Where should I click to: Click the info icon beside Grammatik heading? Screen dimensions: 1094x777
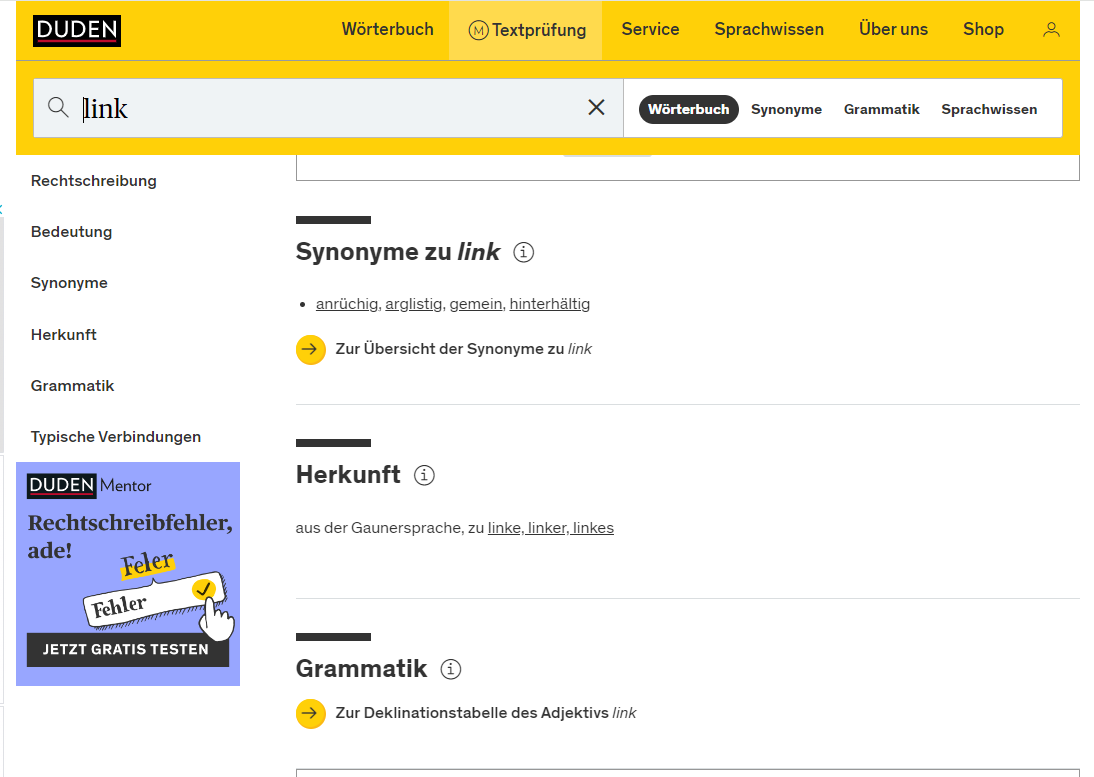(x=450, y=670)
